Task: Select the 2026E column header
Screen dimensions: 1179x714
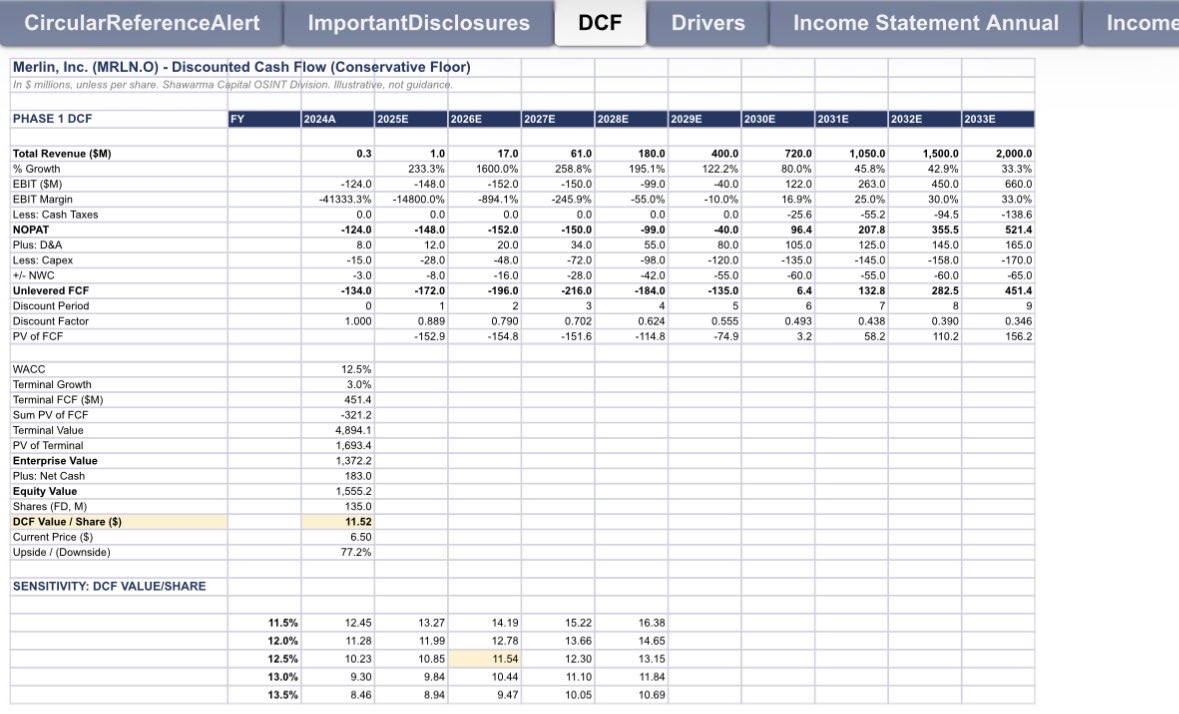Action: (x=485, y=119)
